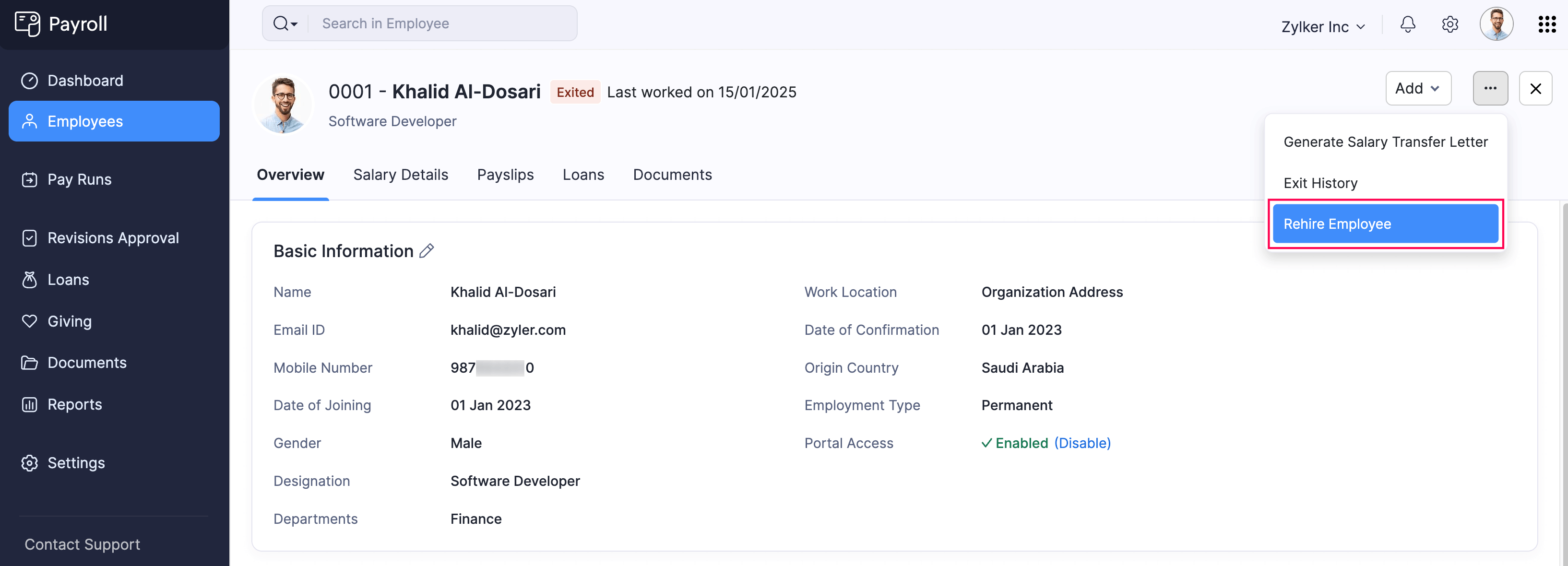Switch to the Payslips tab
The width and height of the screenshot is (1568, 566).
click(505, 175)
